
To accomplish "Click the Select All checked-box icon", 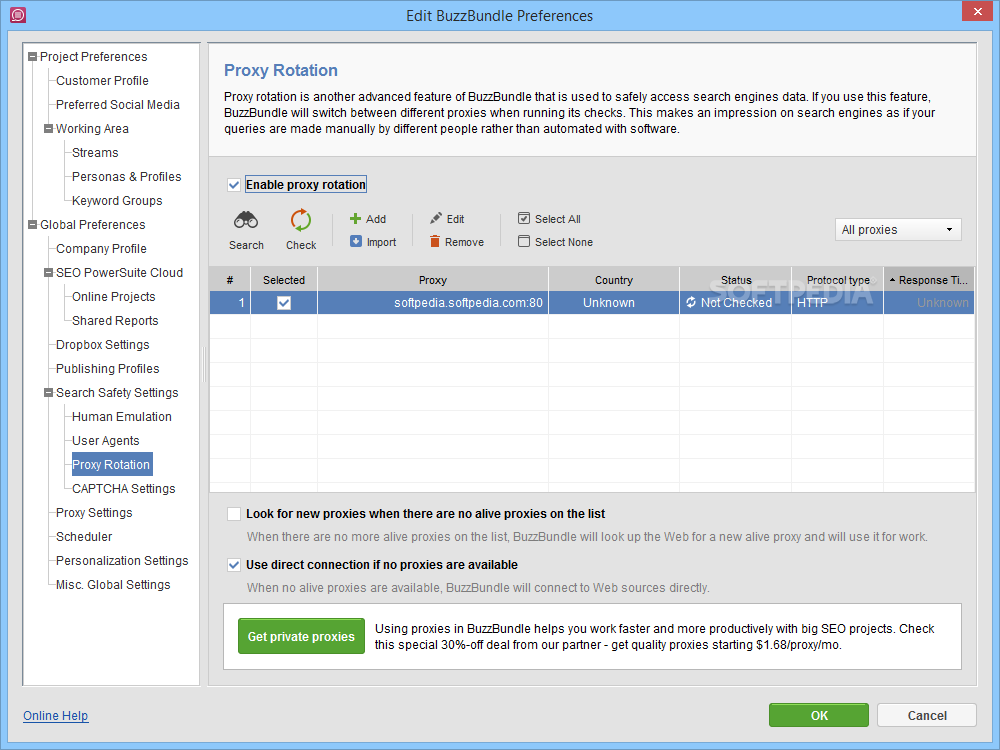I will (524, 219).
